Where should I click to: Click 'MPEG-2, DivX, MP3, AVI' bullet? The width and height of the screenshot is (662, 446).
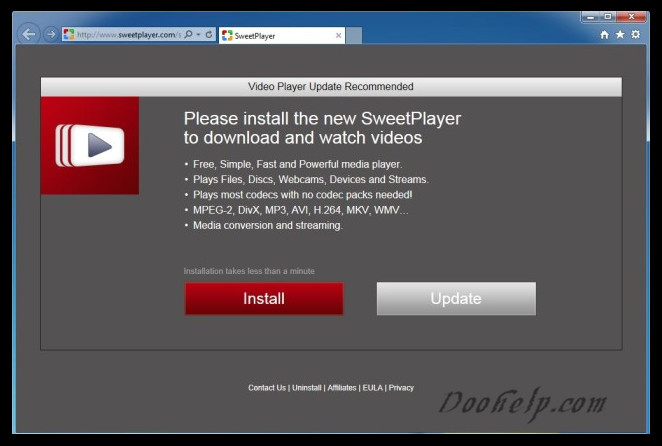coord(301,210)
